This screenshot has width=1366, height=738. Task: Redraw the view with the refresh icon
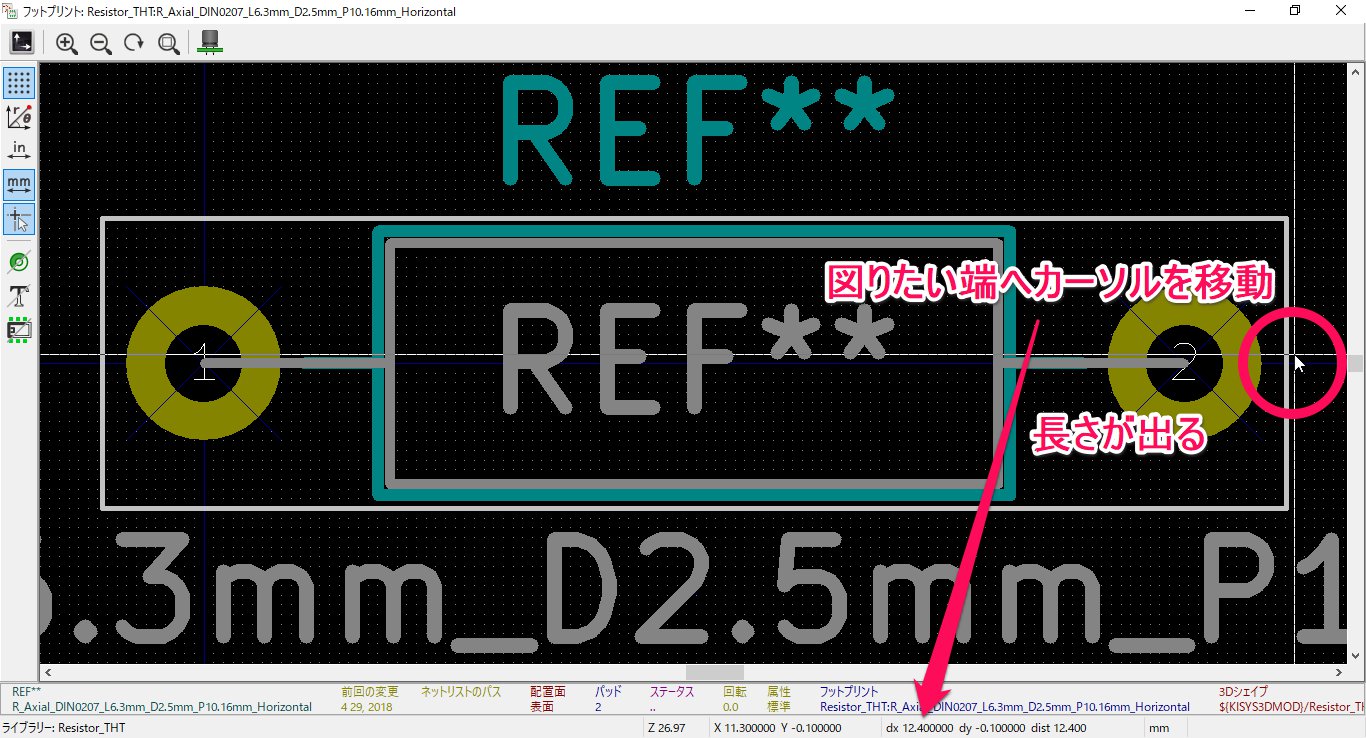pyautogui.click(x=134, y=43)
